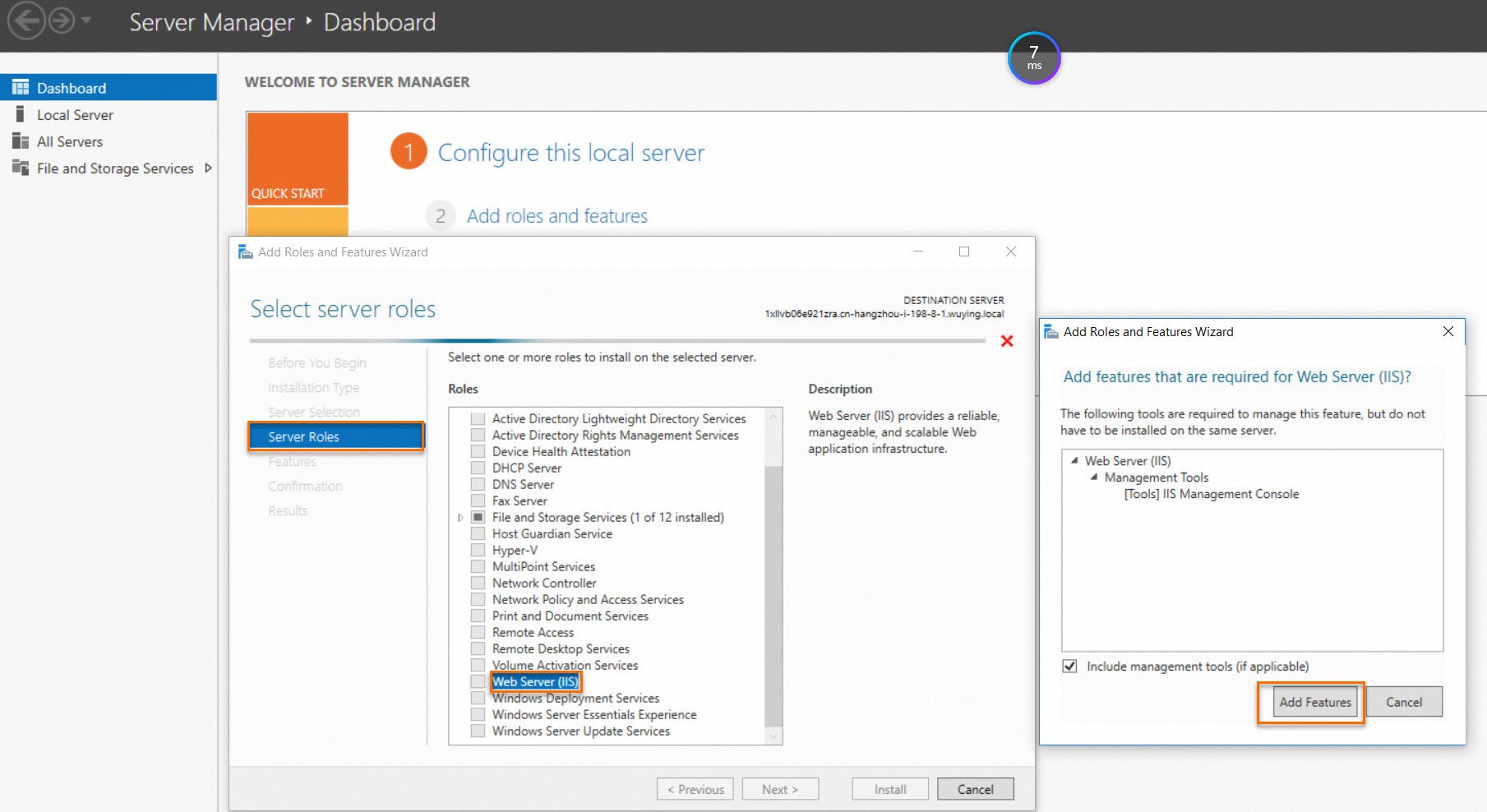Click the Install button in the wizard

[890, 789]
